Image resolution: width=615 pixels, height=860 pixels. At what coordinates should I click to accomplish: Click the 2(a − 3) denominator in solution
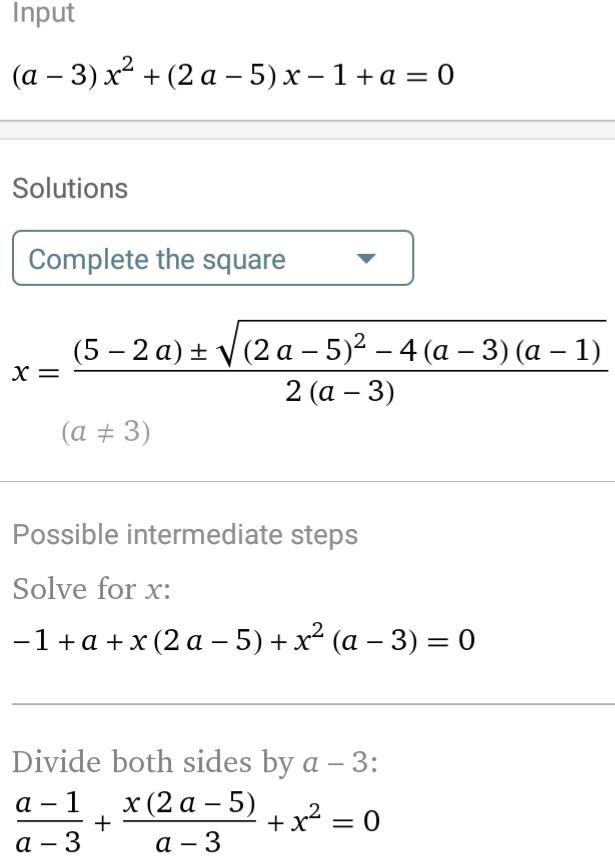340,393
